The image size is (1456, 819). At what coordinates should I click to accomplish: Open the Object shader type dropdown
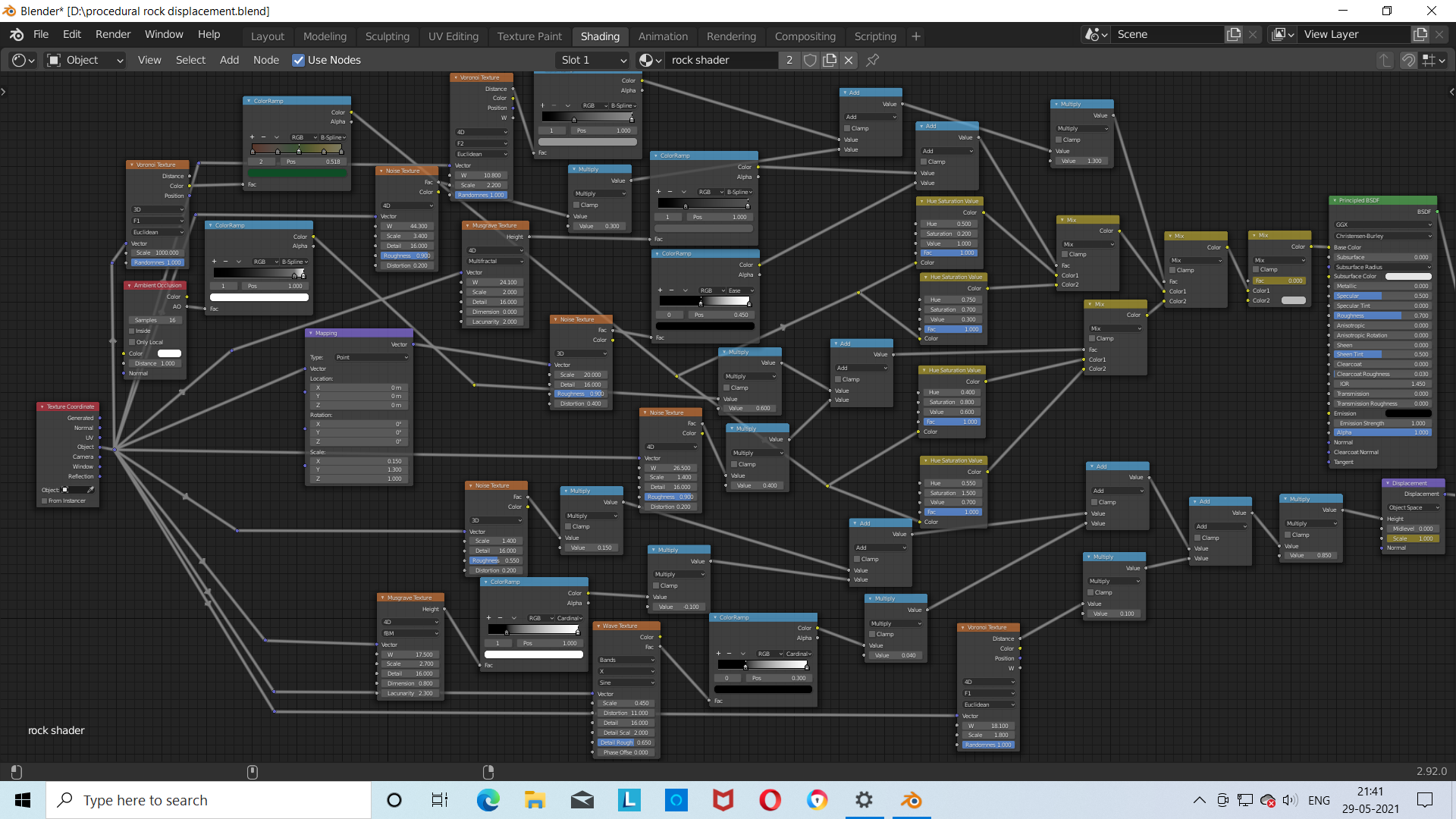85,60
